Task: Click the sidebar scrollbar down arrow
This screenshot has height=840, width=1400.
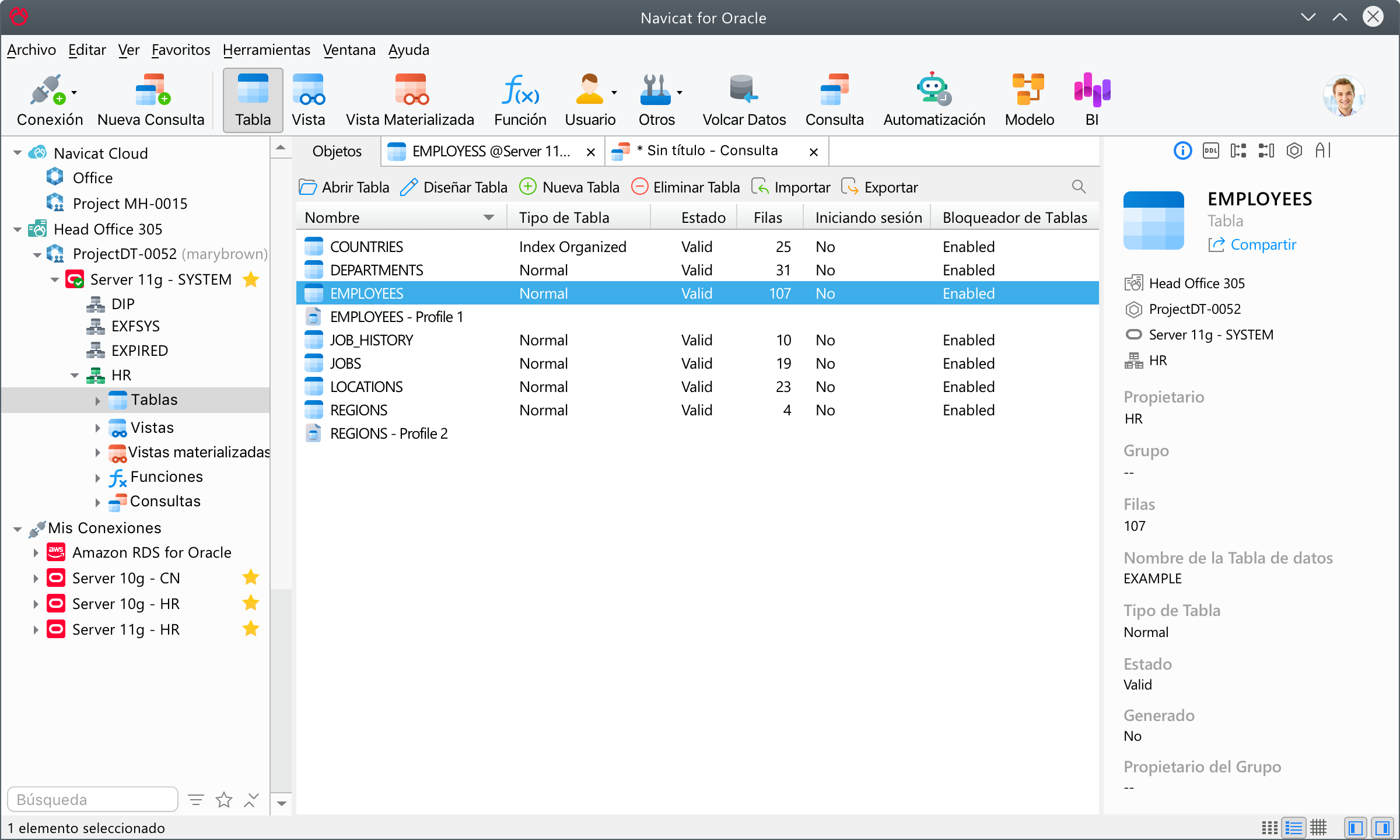Action: 281,803
